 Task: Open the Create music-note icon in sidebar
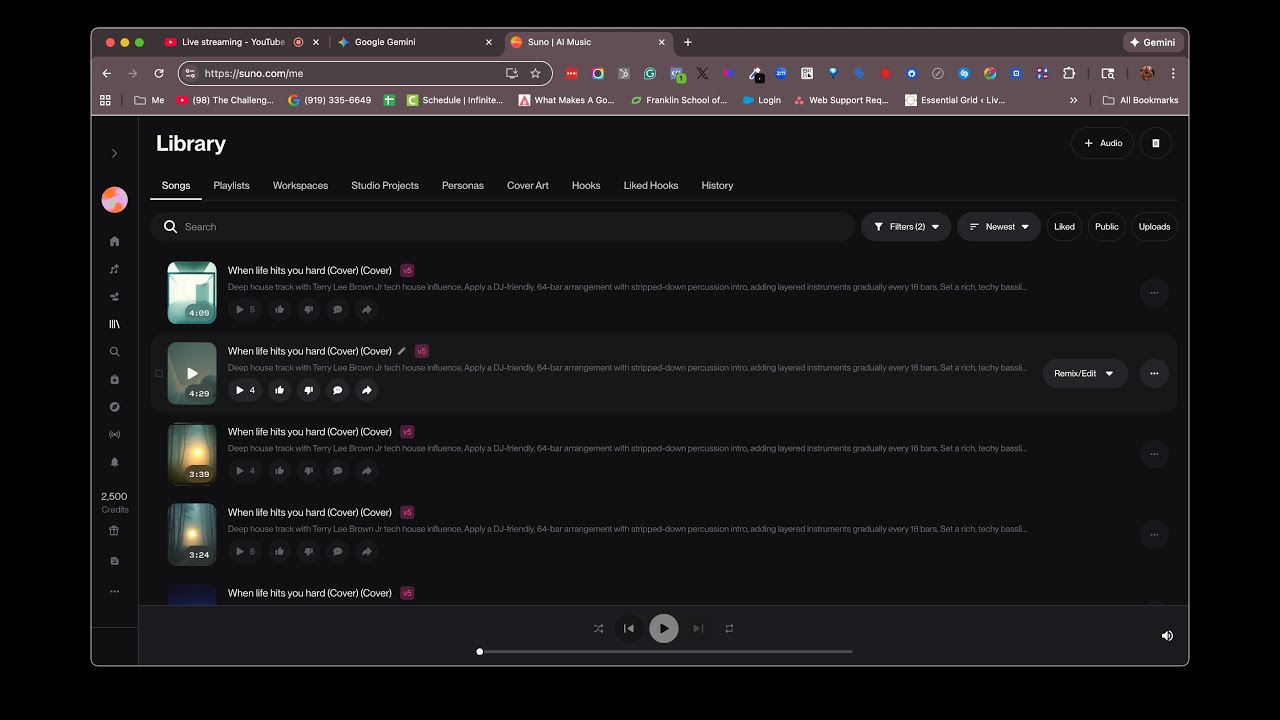point(114,269)
